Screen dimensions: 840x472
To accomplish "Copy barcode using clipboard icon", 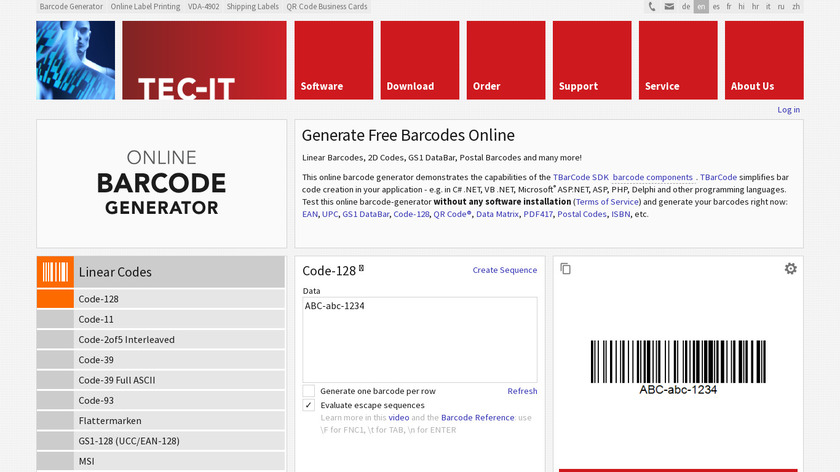I will (565, 268).
